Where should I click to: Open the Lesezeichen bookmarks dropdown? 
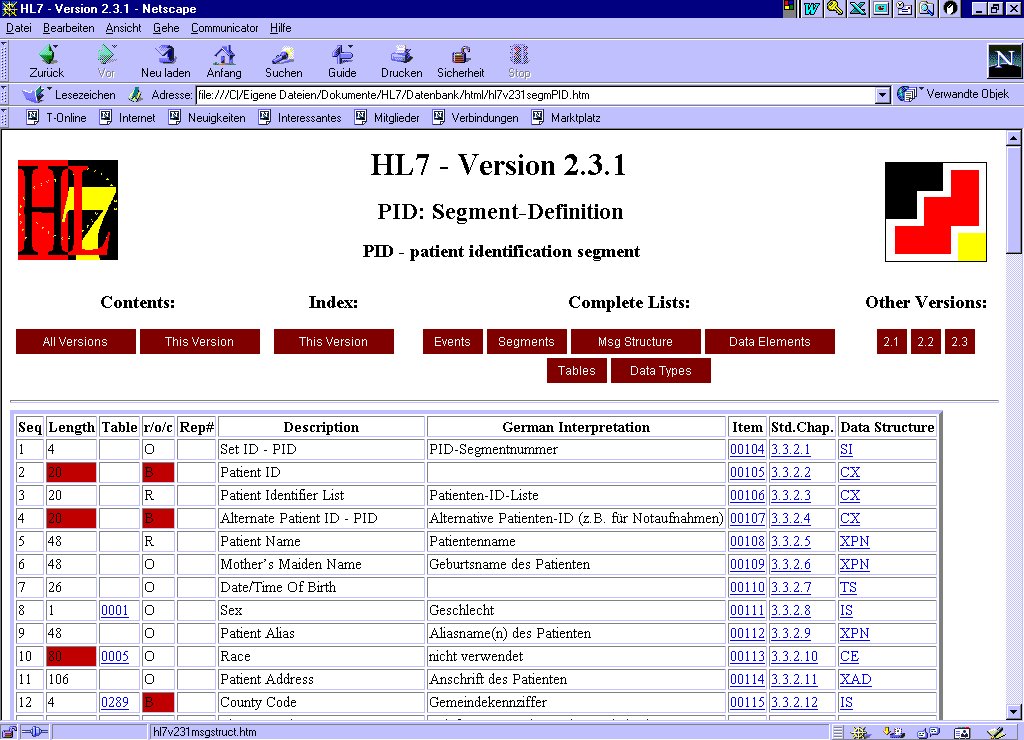[x=70, y=95]
